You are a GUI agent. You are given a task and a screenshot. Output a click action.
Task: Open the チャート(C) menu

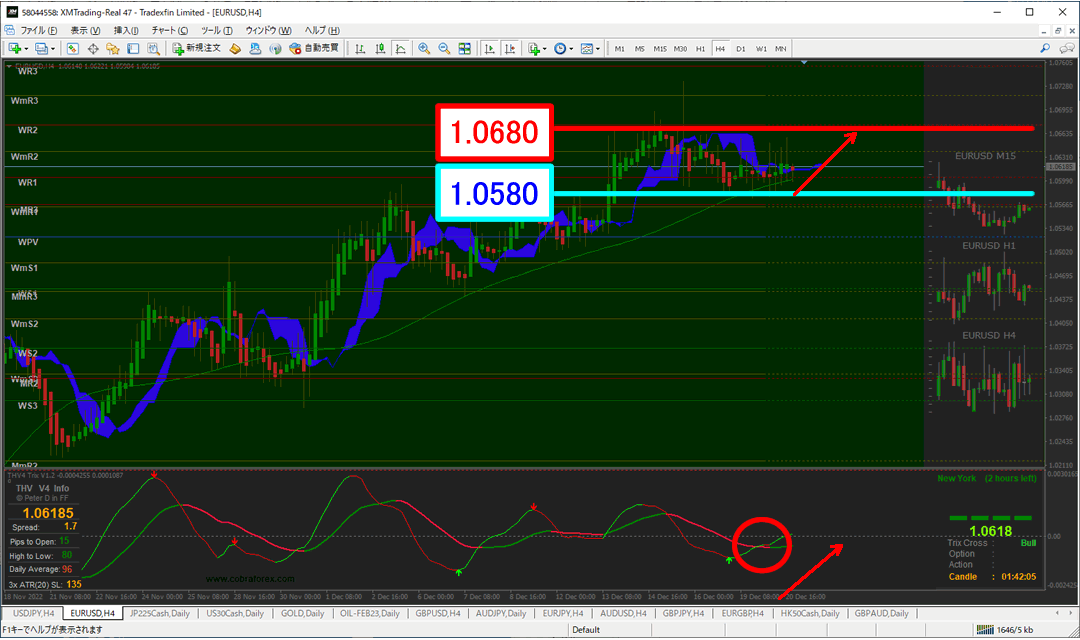click(169, 30)
